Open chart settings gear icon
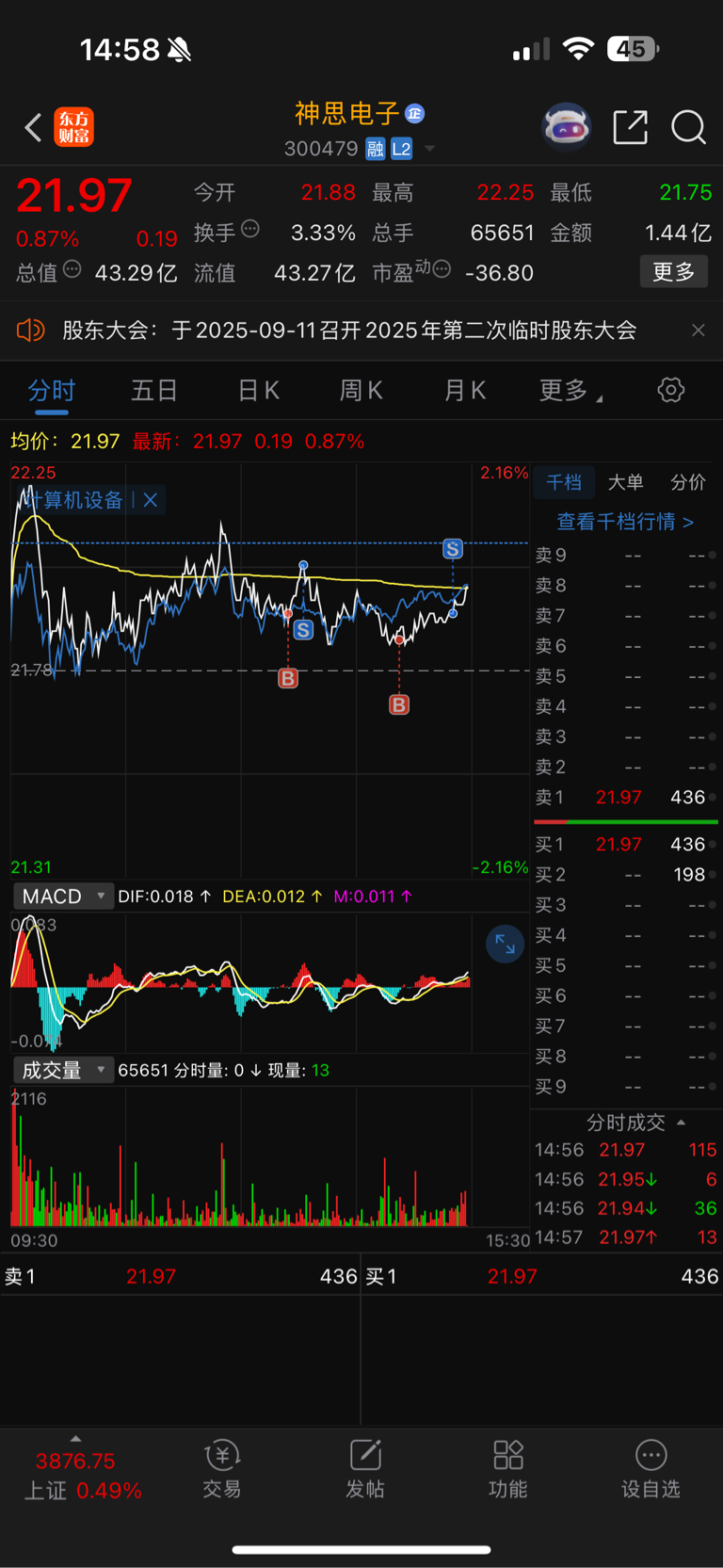Viewport: 723px width, 1568px height. pos(670,390)
